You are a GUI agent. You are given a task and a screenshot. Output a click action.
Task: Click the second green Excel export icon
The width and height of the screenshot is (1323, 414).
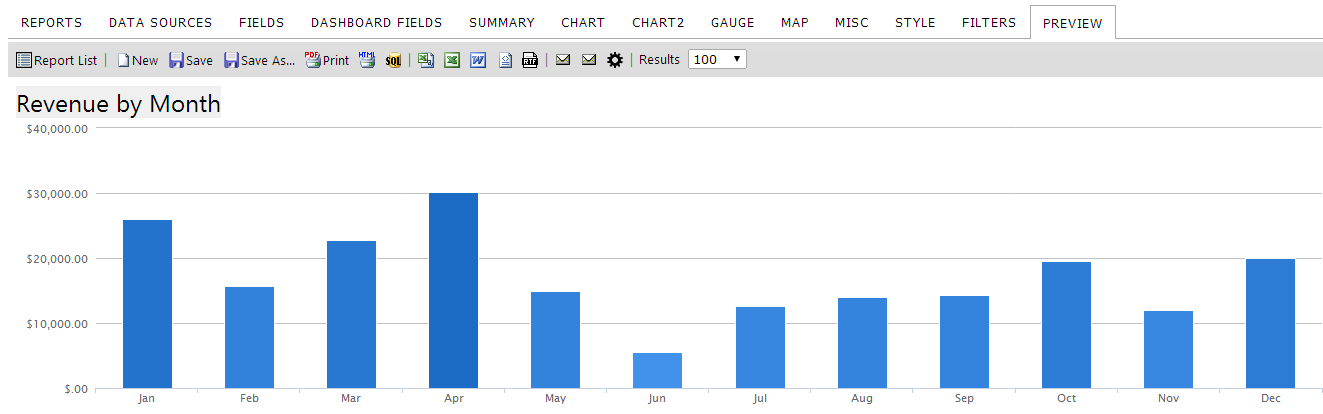point(452,60)
